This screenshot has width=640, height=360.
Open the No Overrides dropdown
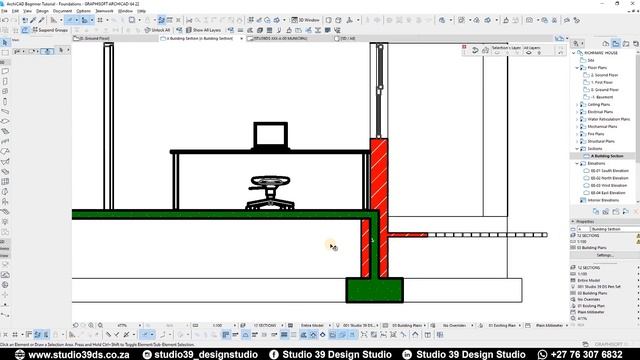tap(472, 325)
